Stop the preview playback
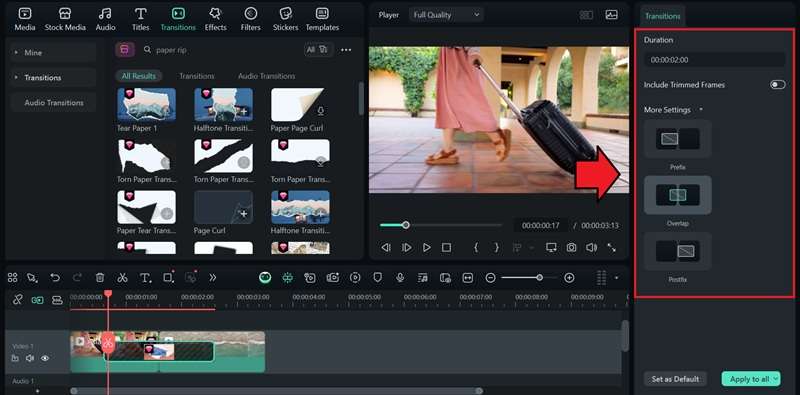This screenshot has height=395, width=800. tap(446, 248)
